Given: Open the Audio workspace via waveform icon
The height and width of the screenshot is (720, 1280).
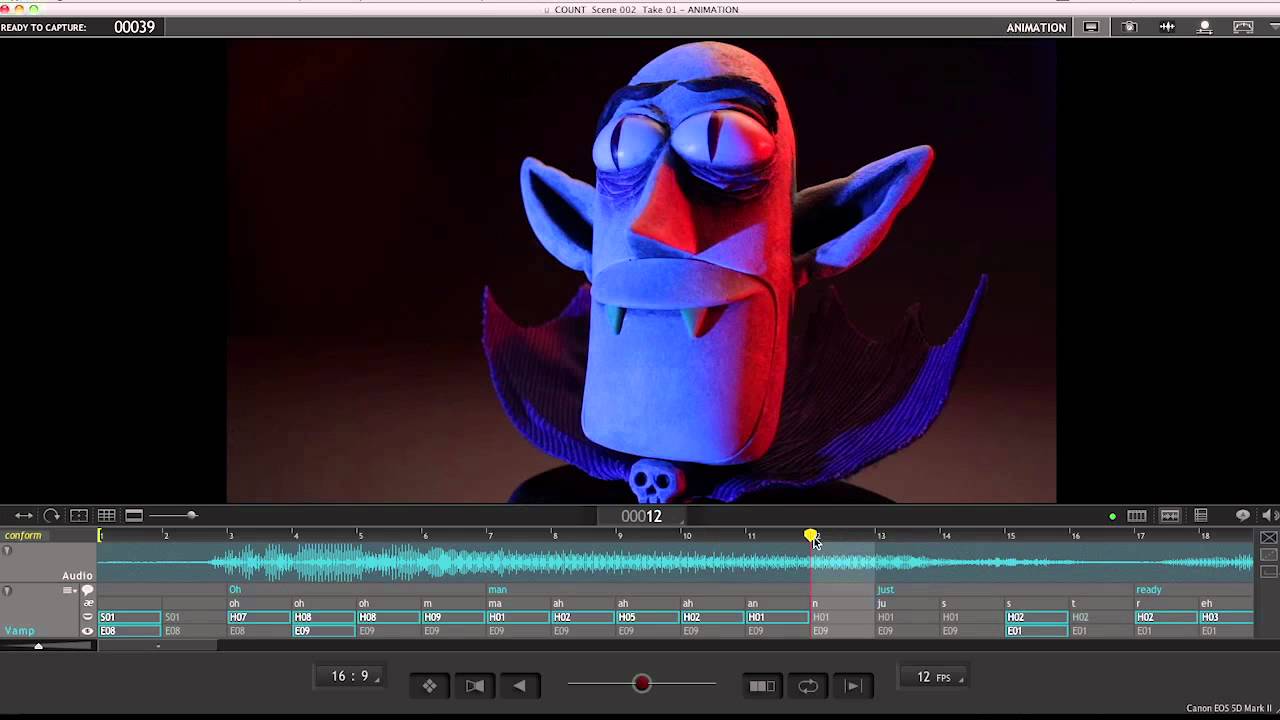Looking at the screenshot, I should (1167, 27).
